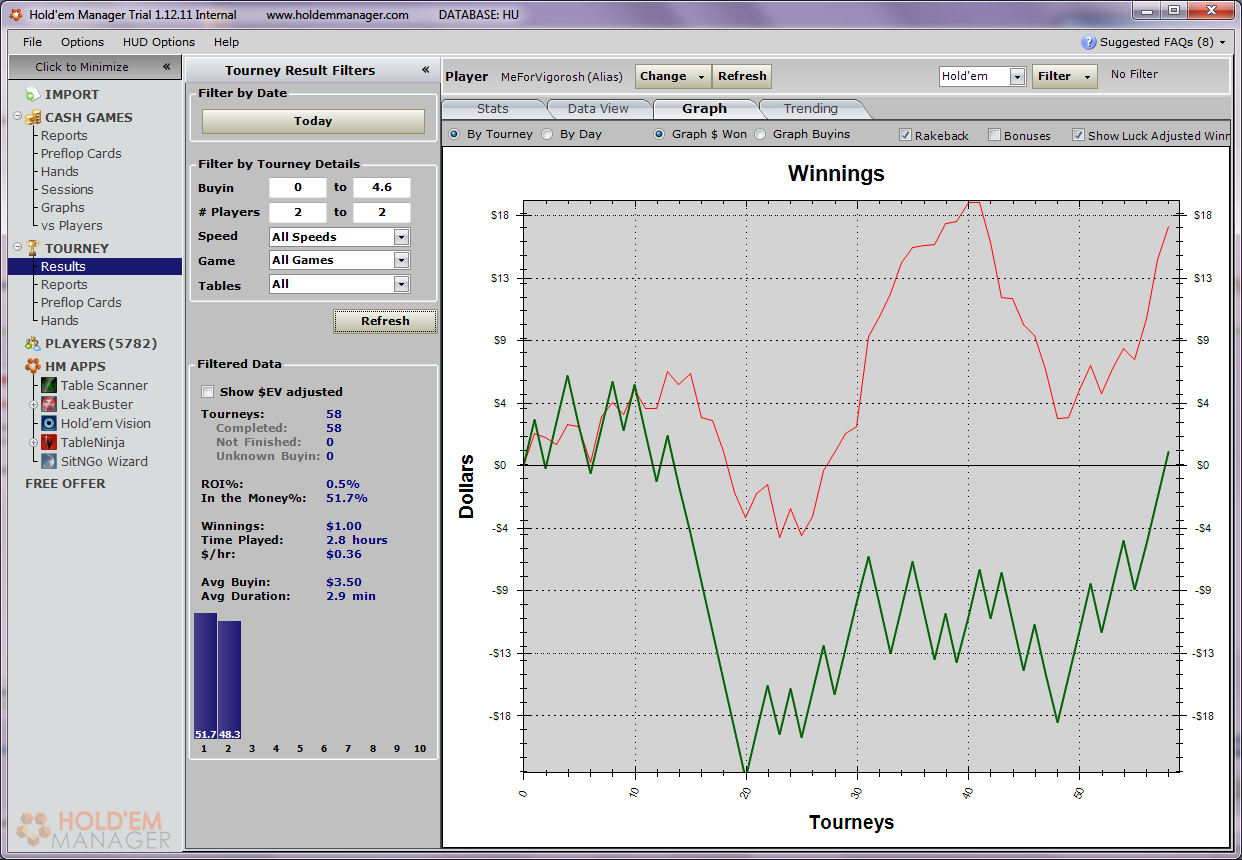Launch the Hold'em Vision app icon
This screenshot has height=860, width=1242.
click(49, 423)
